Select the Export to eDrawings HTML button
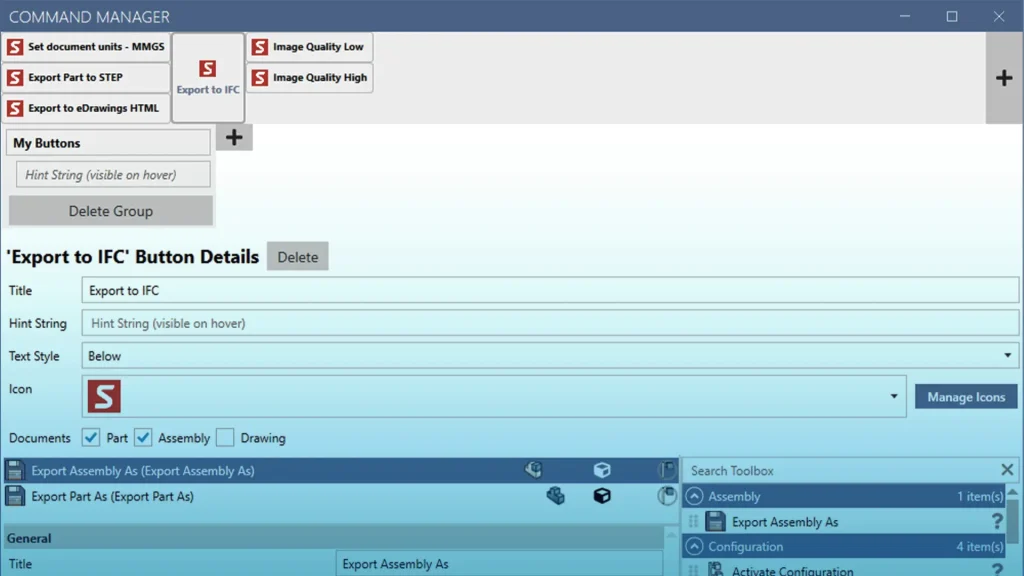The width and height of the screenshot is (1024, 576). 86,108
